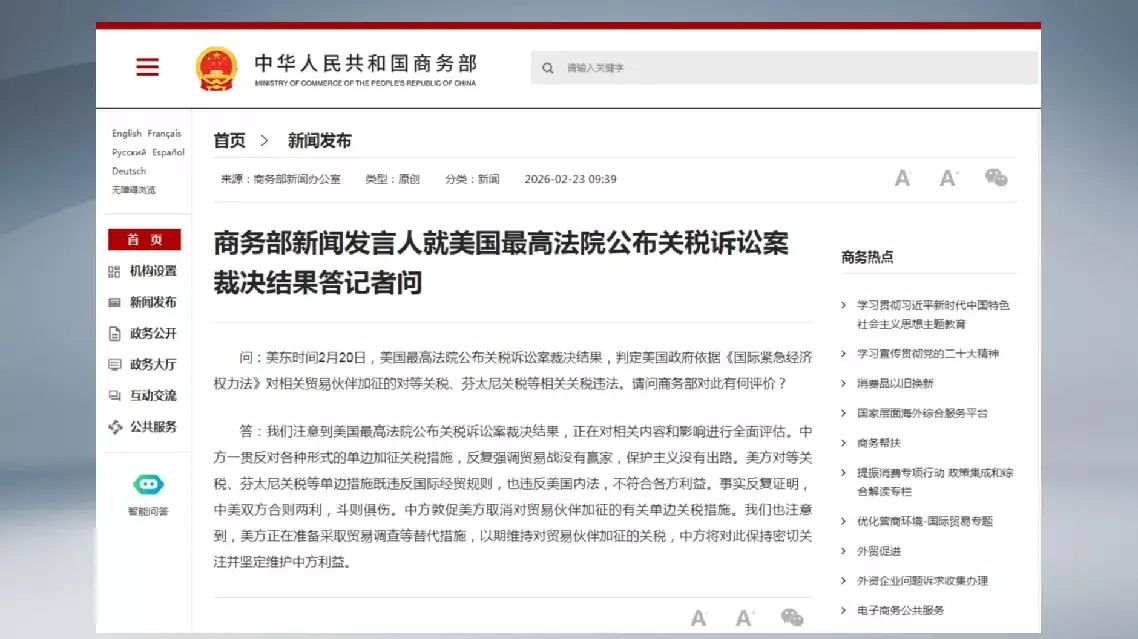The height and width of the screenshot is (639, 1138).
Task: Switch language to Deutsch
Action: point(128,171)
